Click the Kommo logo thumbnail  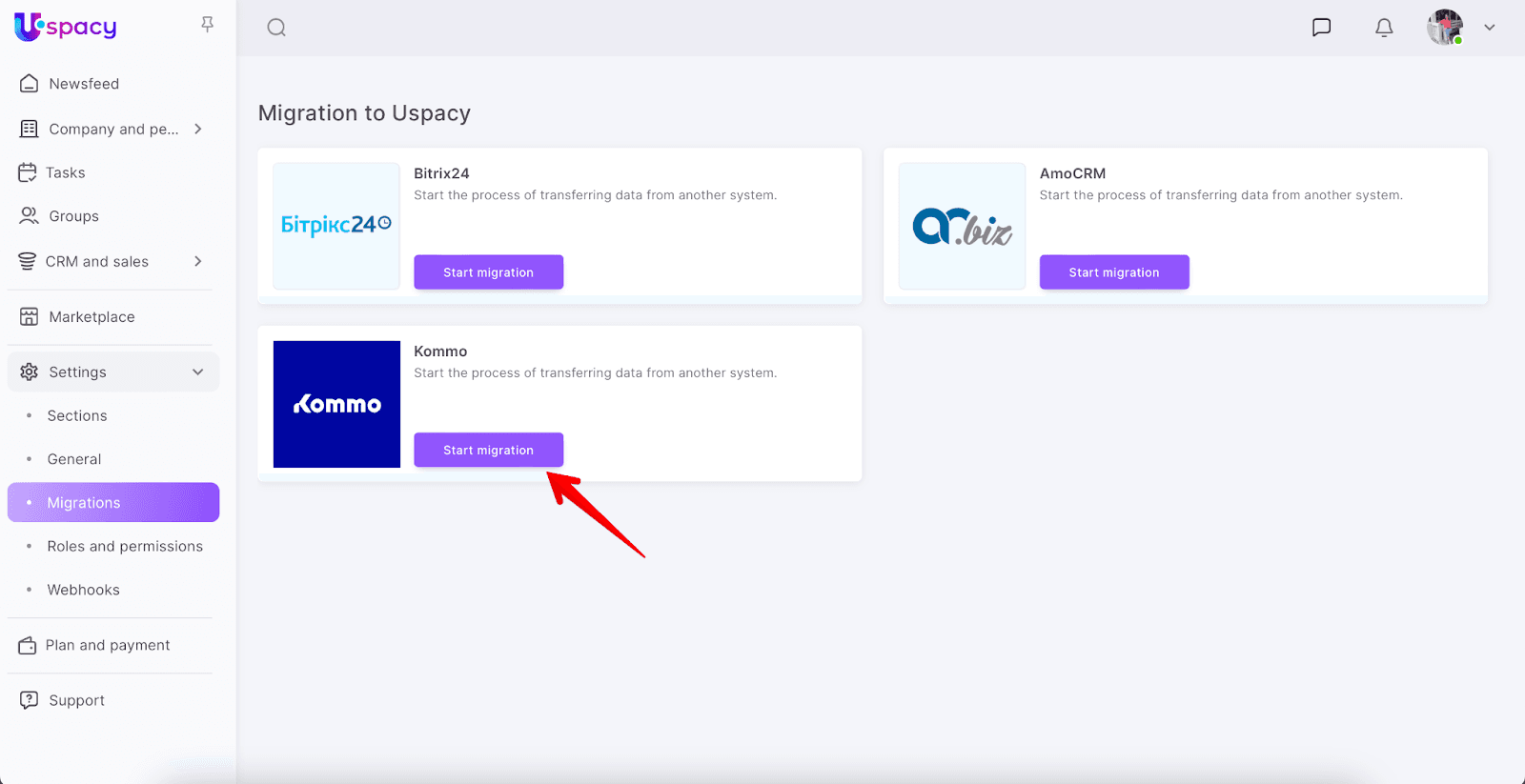336,404
